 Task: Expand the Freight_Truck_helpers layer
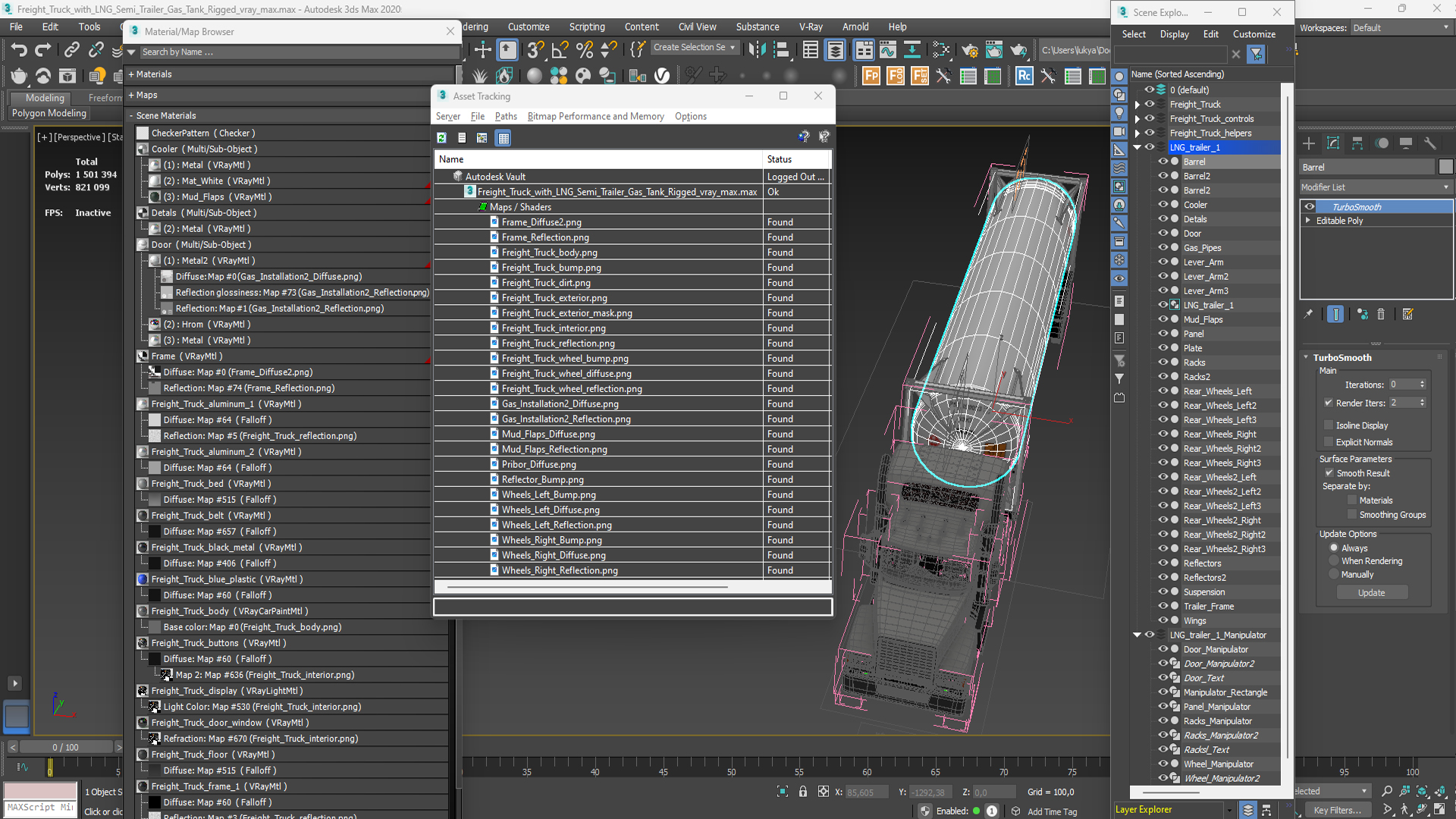pos(1137,133)
